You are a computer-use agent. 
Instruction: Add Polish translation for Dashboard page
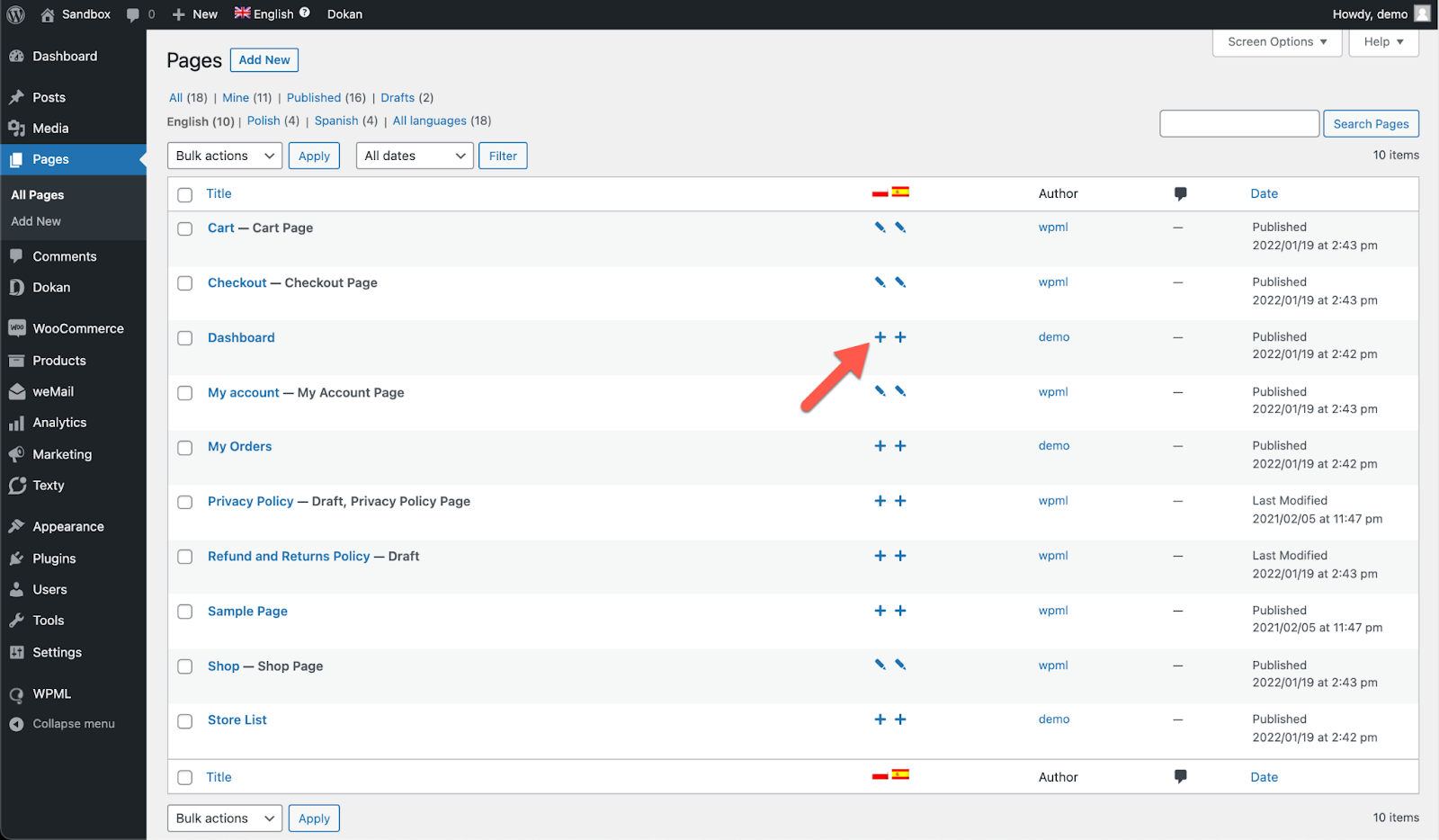coord(880,337)
